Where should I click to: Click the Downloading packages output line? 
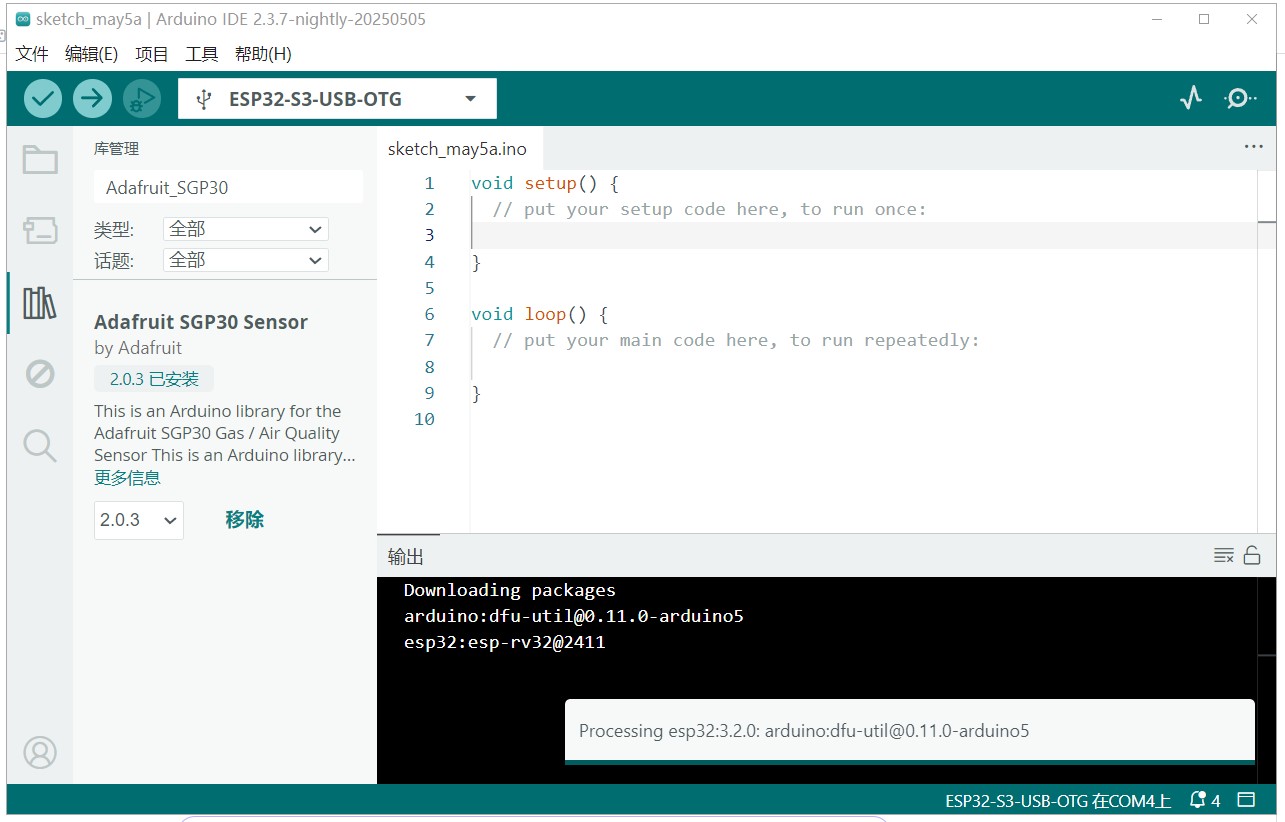coord(510,590)
